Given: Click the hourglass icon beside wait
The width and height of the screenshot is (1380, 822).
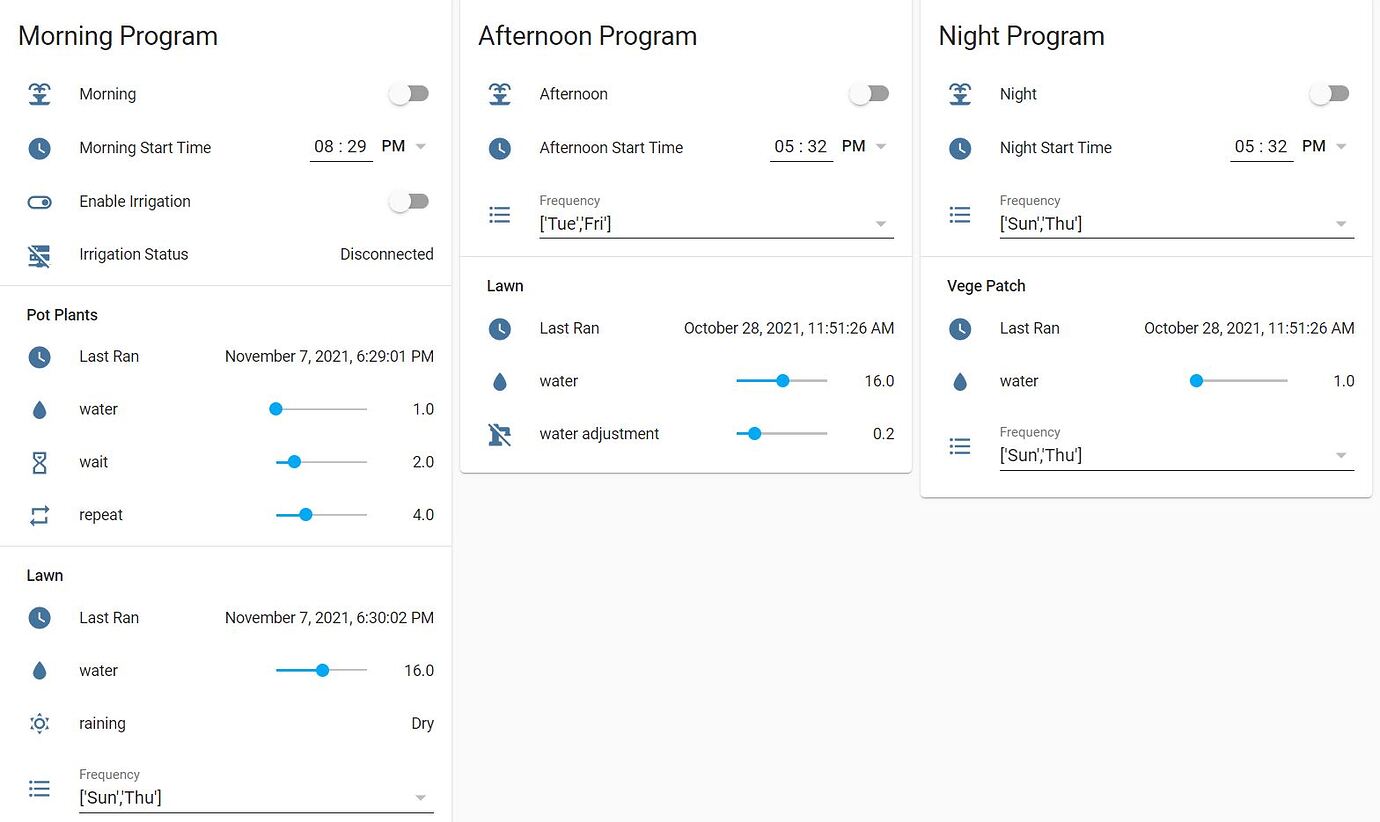Looking at the screenshot, I should click(39, 462).
